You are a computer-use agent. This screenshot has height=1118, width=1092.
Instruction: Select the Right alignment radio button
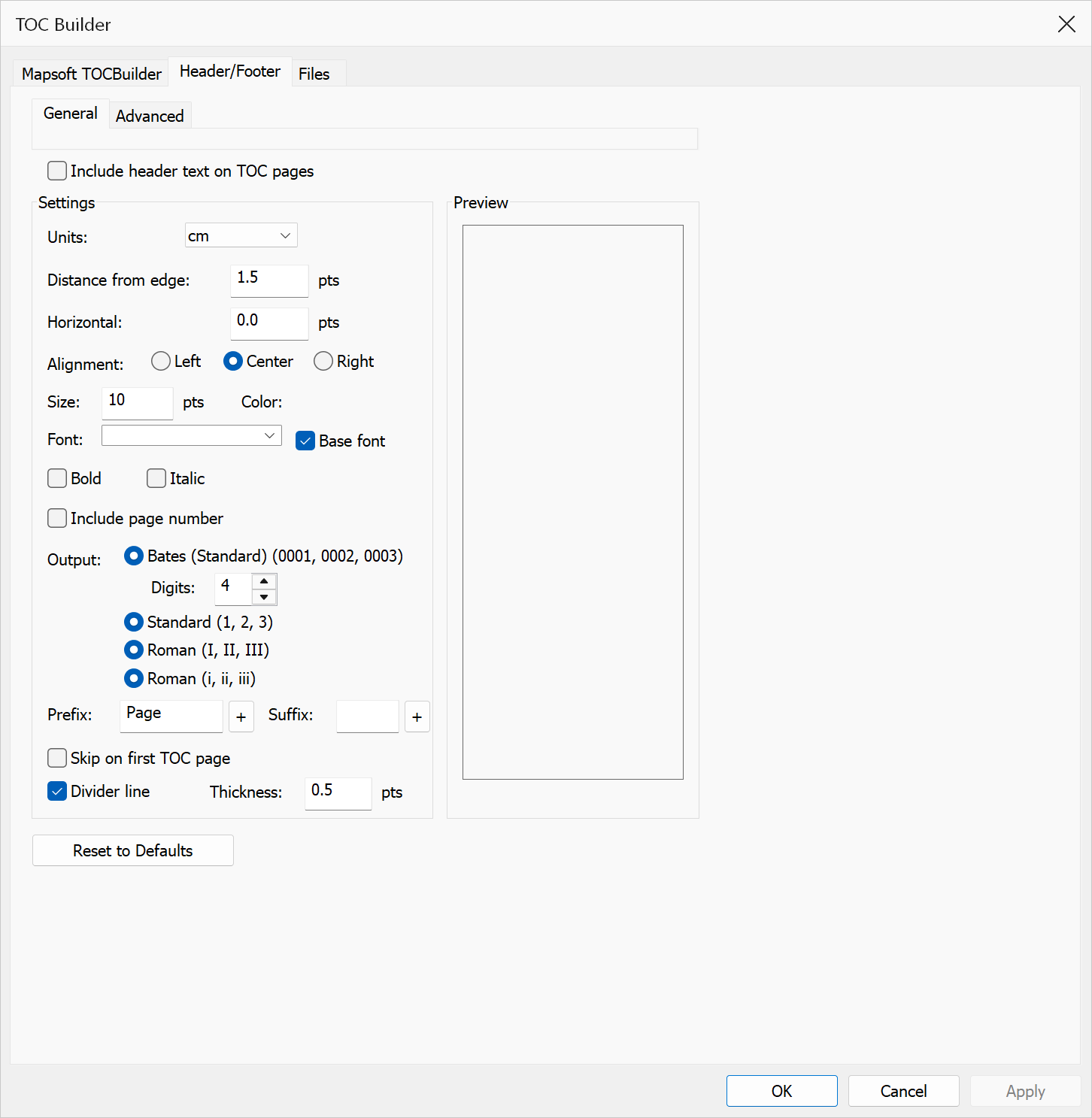(323, 361)
